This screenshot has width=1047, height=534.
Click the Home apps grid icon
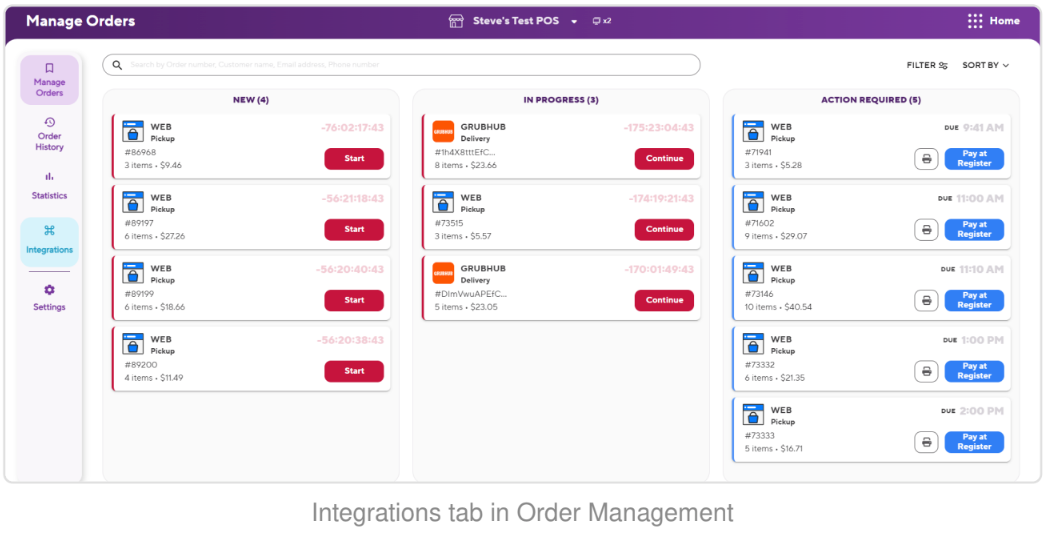[x=975, y=21]
